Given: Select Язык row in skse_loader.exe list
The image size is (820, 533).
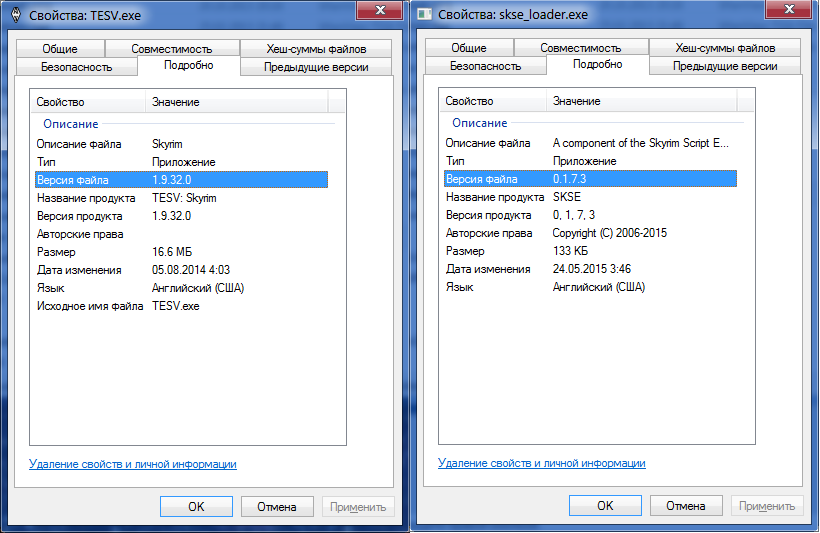Looking at the screenshot, I should 590,287.
